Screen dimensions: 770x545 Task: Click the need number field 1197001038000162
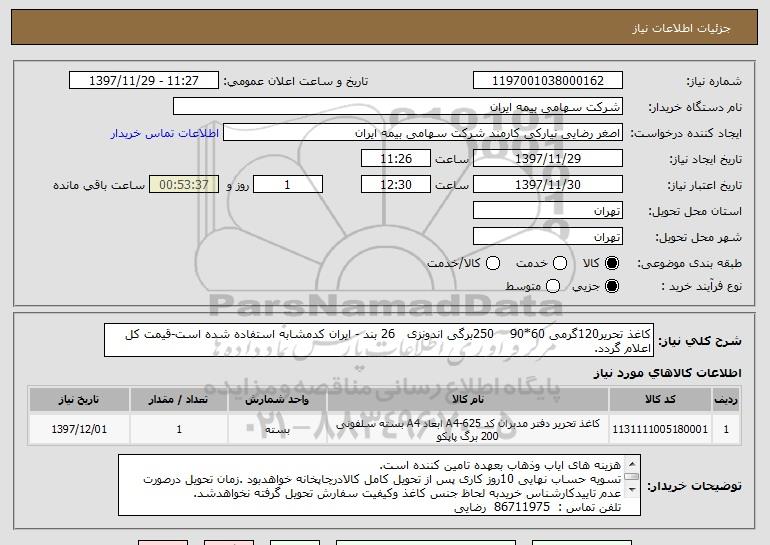[548, 81]
